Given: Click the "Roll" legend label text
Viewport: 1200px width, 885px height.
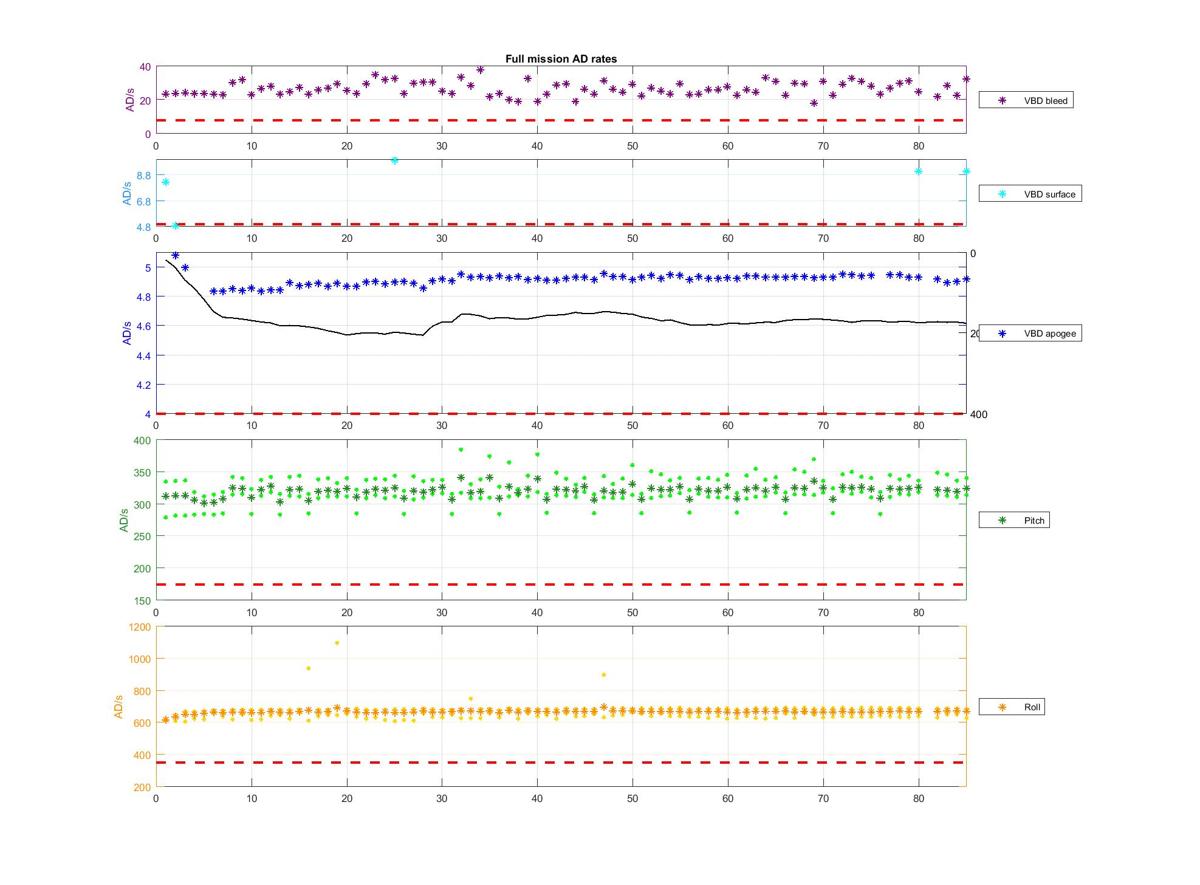Looking at the screenshot, I should click(x=1032, y=707).
